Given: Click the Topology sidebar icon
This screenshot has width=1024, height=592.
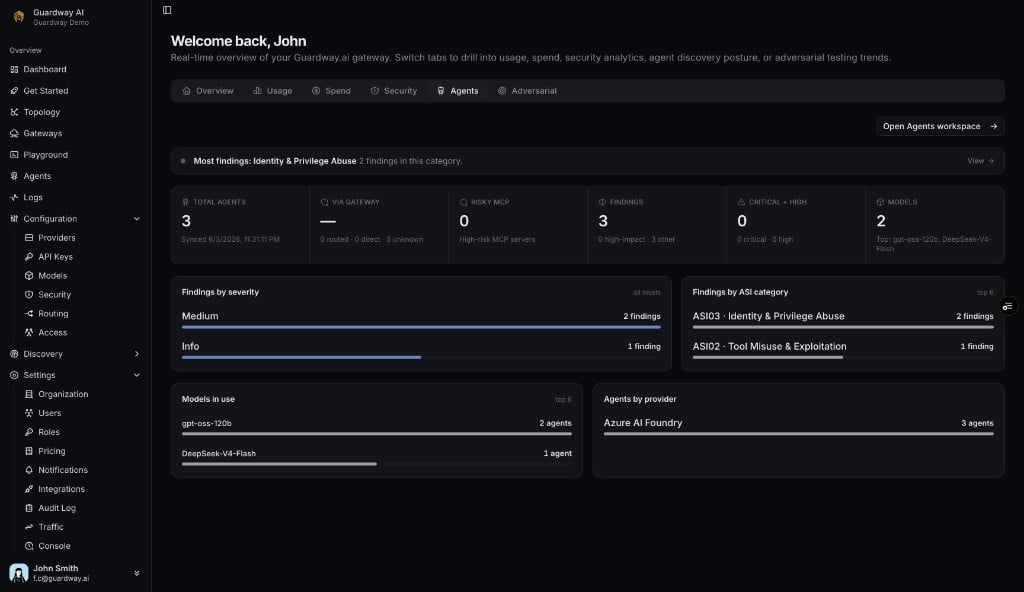Looking at the screenshot, I should [14, 112].
